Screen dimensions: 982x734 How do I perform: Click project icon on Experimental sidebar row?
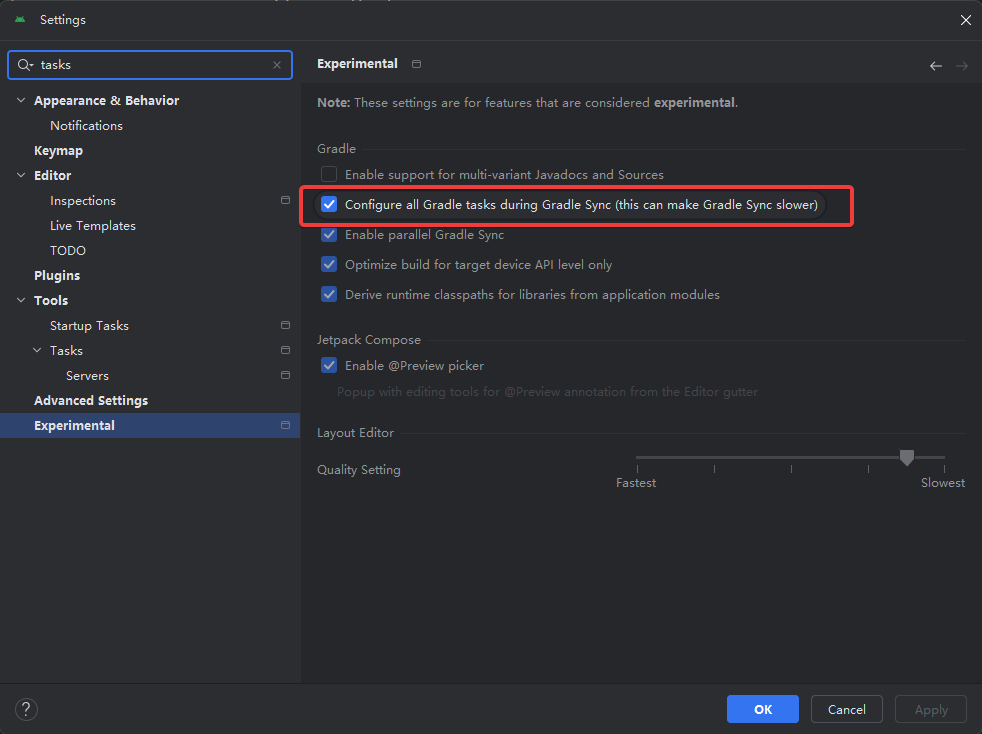click(286, 425)
